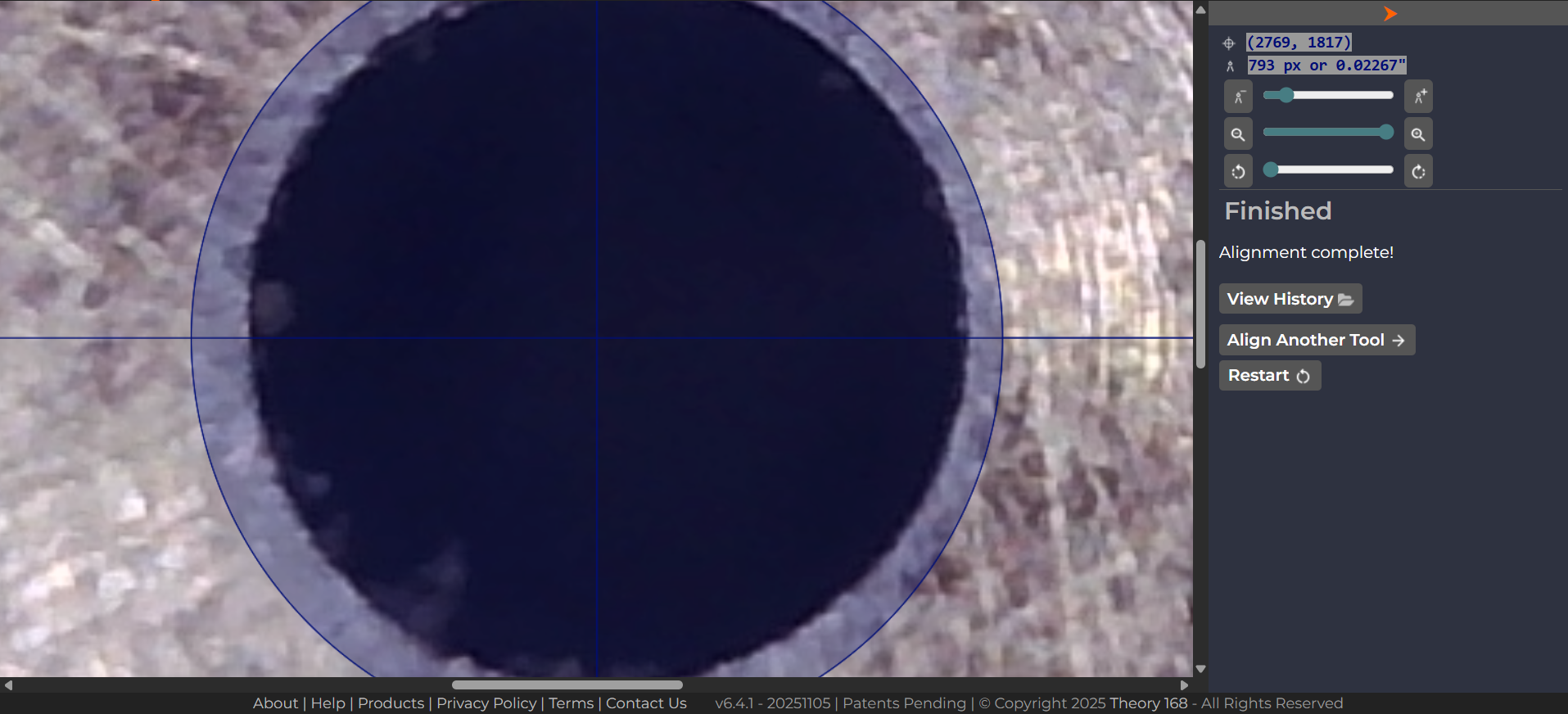Image resolution: width=1568 pixels, height=714 pixels.
Task: Go to Products page link
Action: (x=391, y=703)
